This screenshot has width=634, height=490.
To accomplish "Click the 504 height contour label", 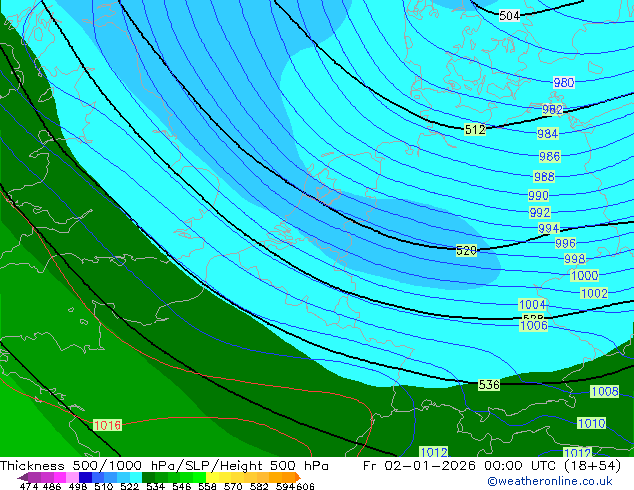I will coord(509,16).
